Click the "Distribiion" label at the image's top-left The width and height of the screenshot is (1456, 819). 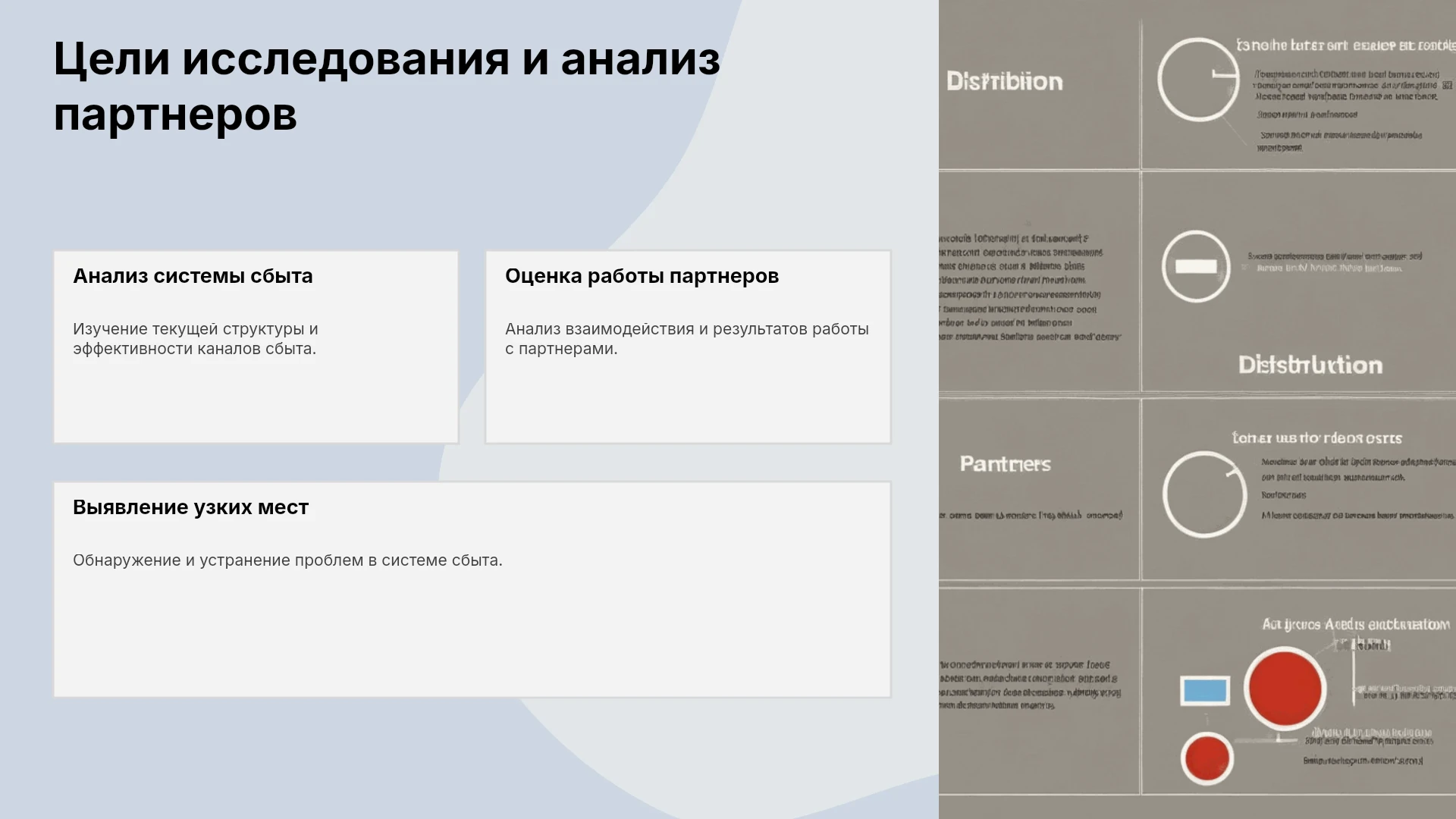pyautogui.click(x=1005, y=82)
